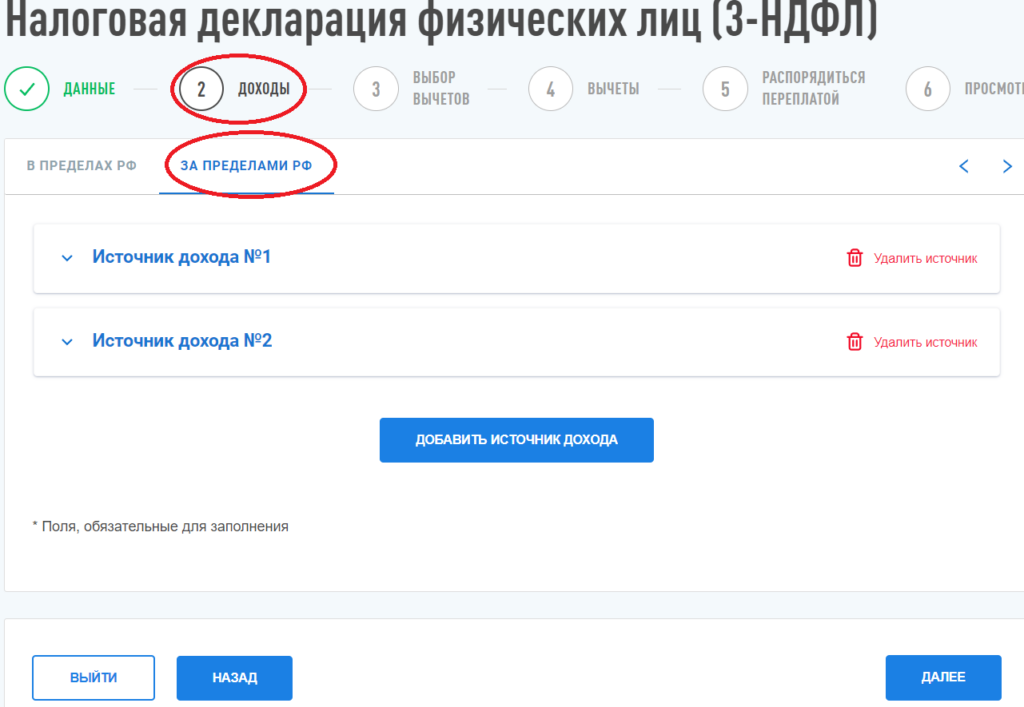This screenshot has height=707, width=1024.
Task: Expand chevron of Источник дохода №2
Action: [67, 342]
